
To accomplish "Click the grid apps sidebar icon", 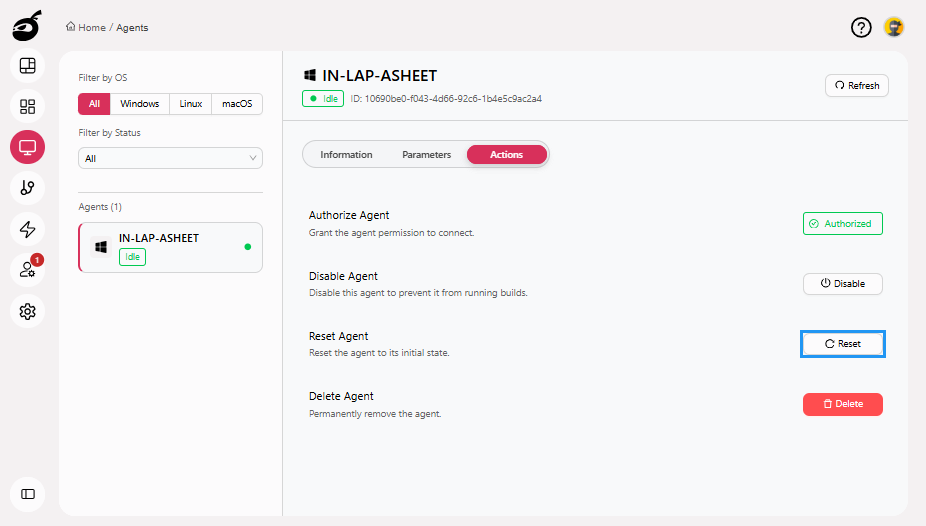I will tap(28, 106).
